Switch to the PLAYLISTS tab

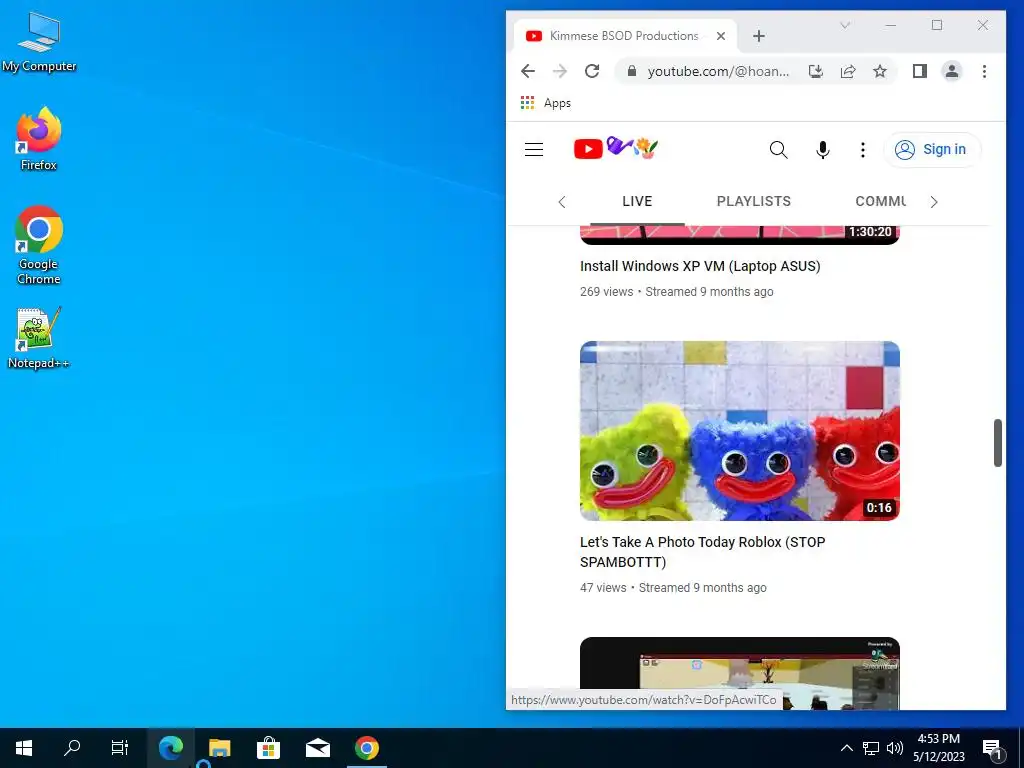(x=754, y=201)
